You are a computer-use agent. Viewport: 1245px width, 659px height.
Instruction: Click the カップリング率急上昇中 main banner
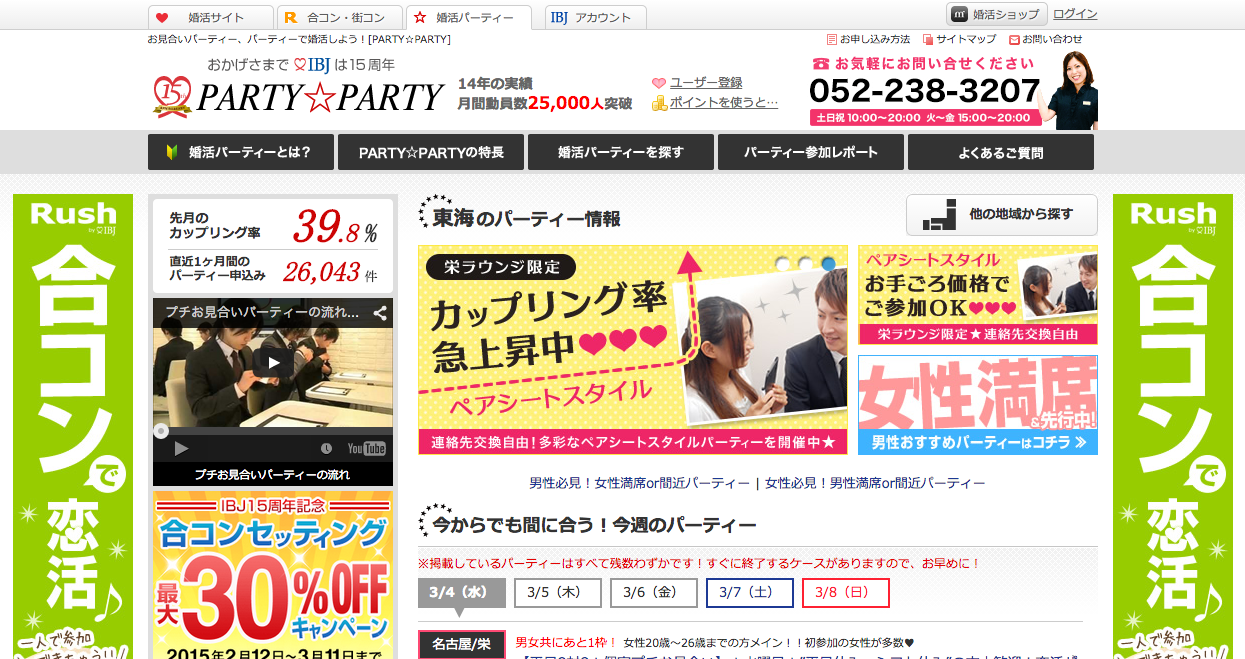(x=632, y=350)
